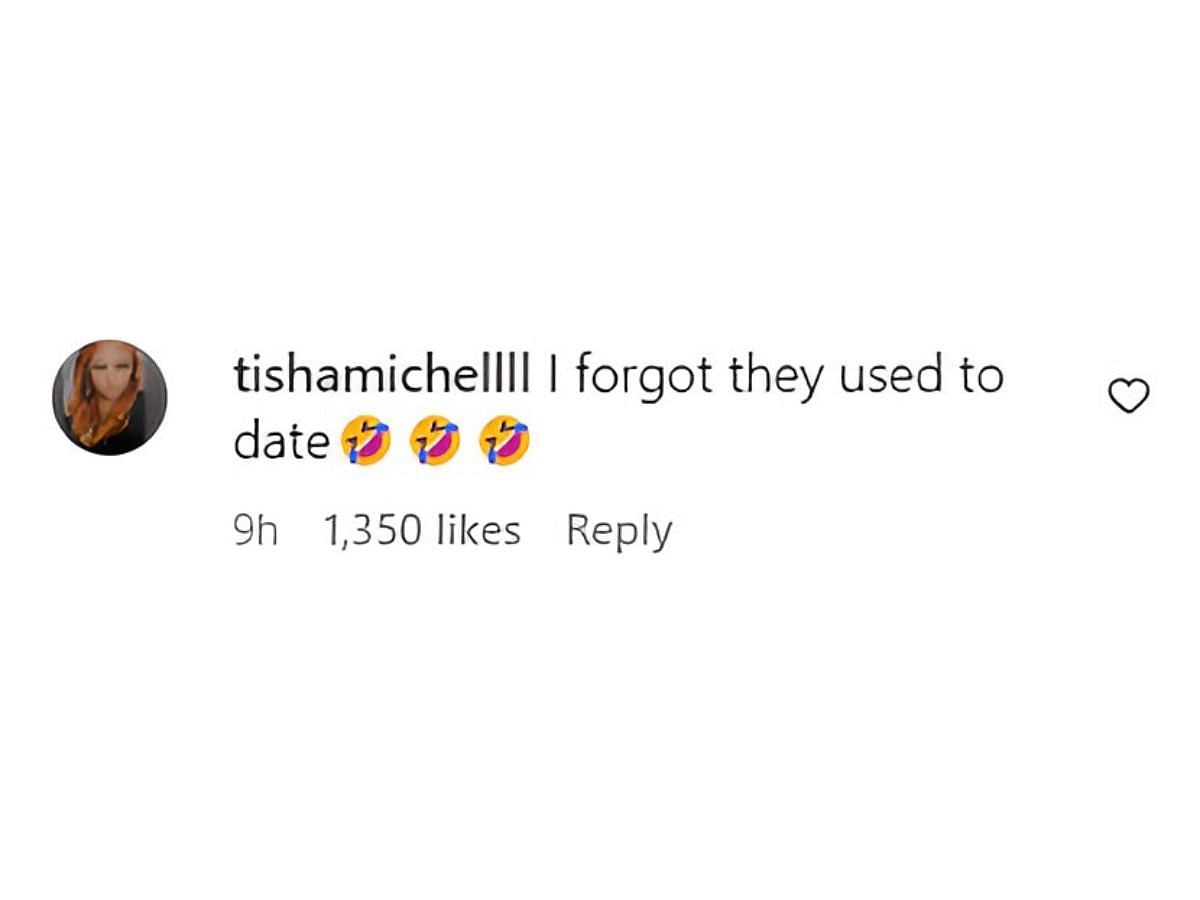Click the standalone I after the username
Viewport: 1200px width, 900px height.
pyautogui.click(x=552, y=376)
